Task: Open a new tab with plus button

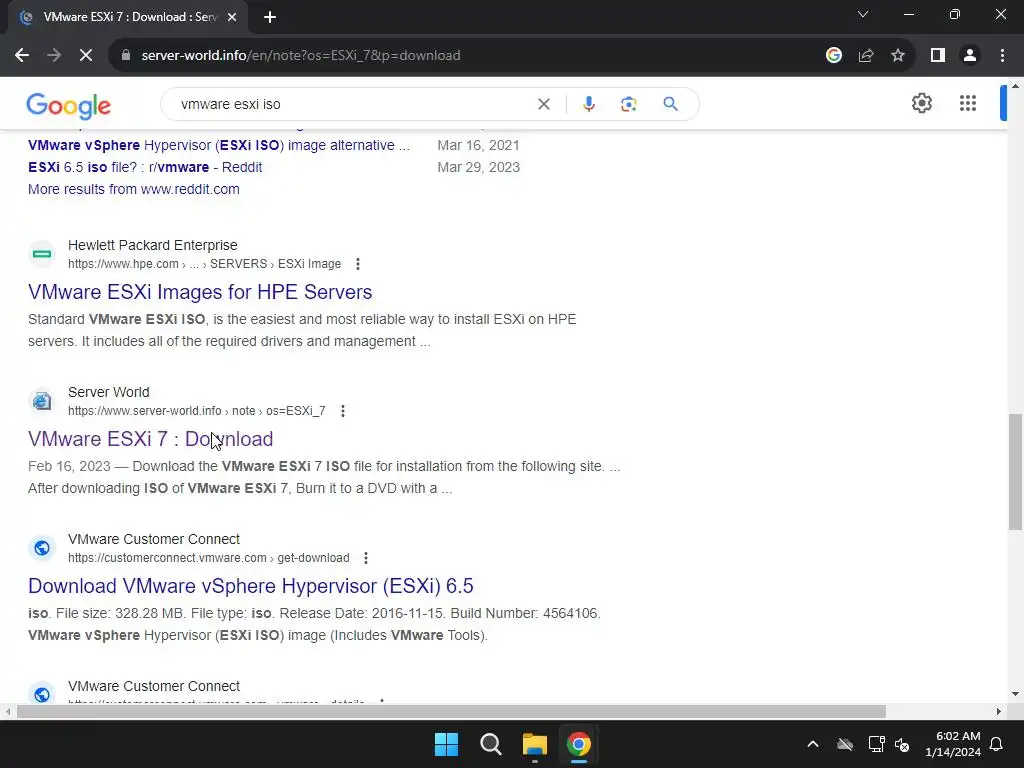Action: click(x=270, y=17)
